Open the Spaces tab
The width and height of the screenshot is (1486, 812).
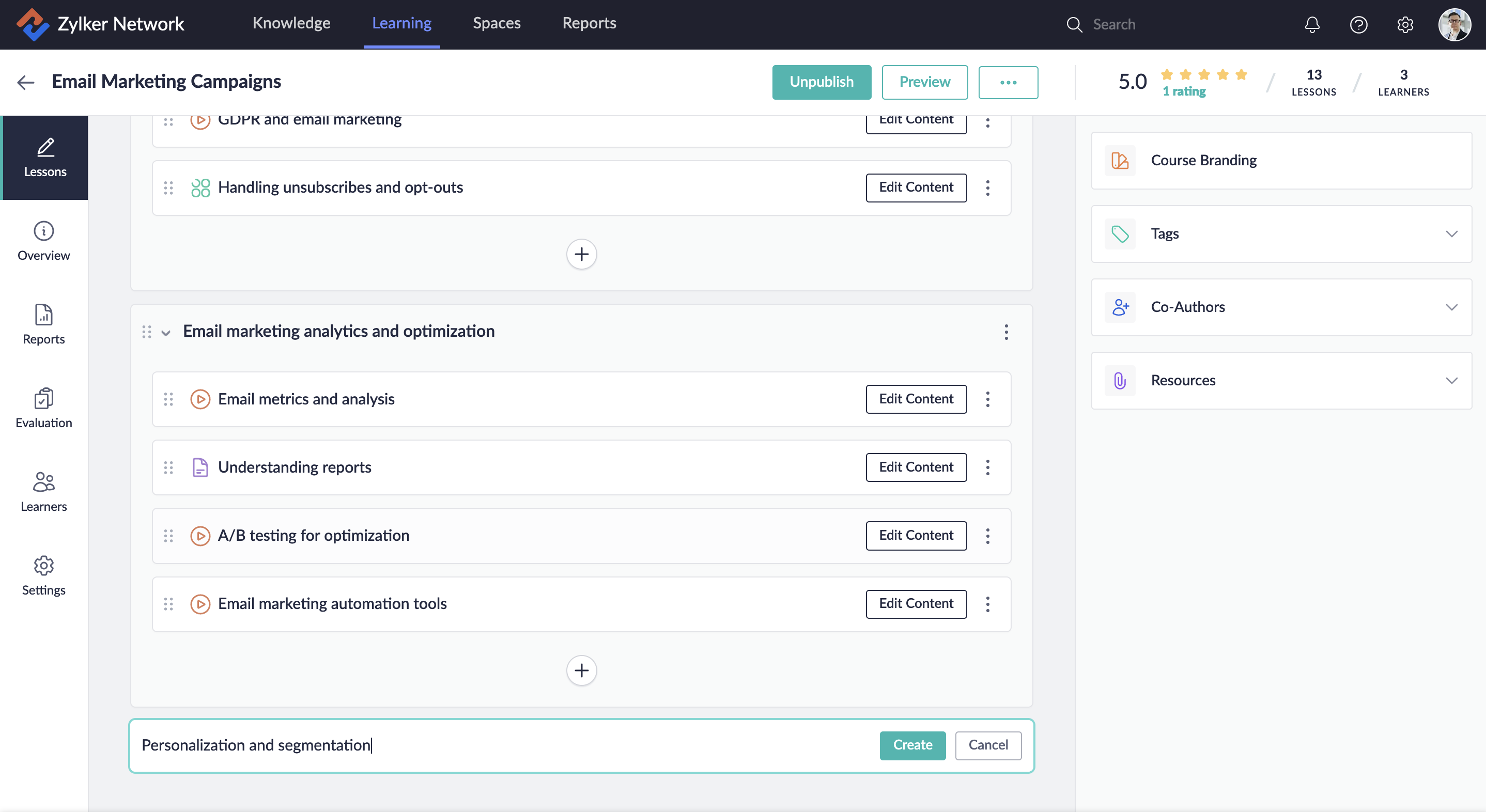496,23
